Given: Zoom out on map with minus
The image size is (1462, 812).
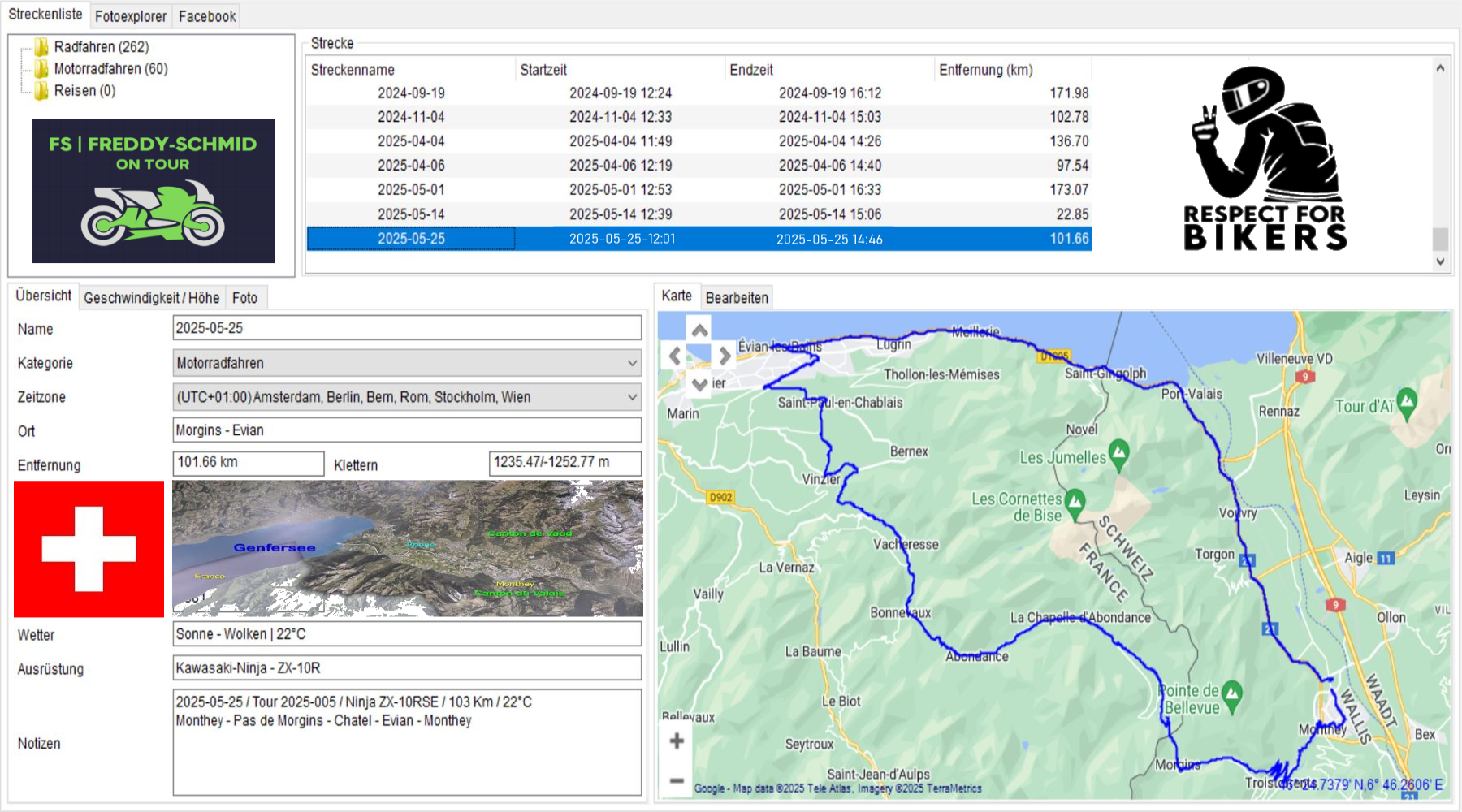Looking at the screenshot, I should click(677, 780).
